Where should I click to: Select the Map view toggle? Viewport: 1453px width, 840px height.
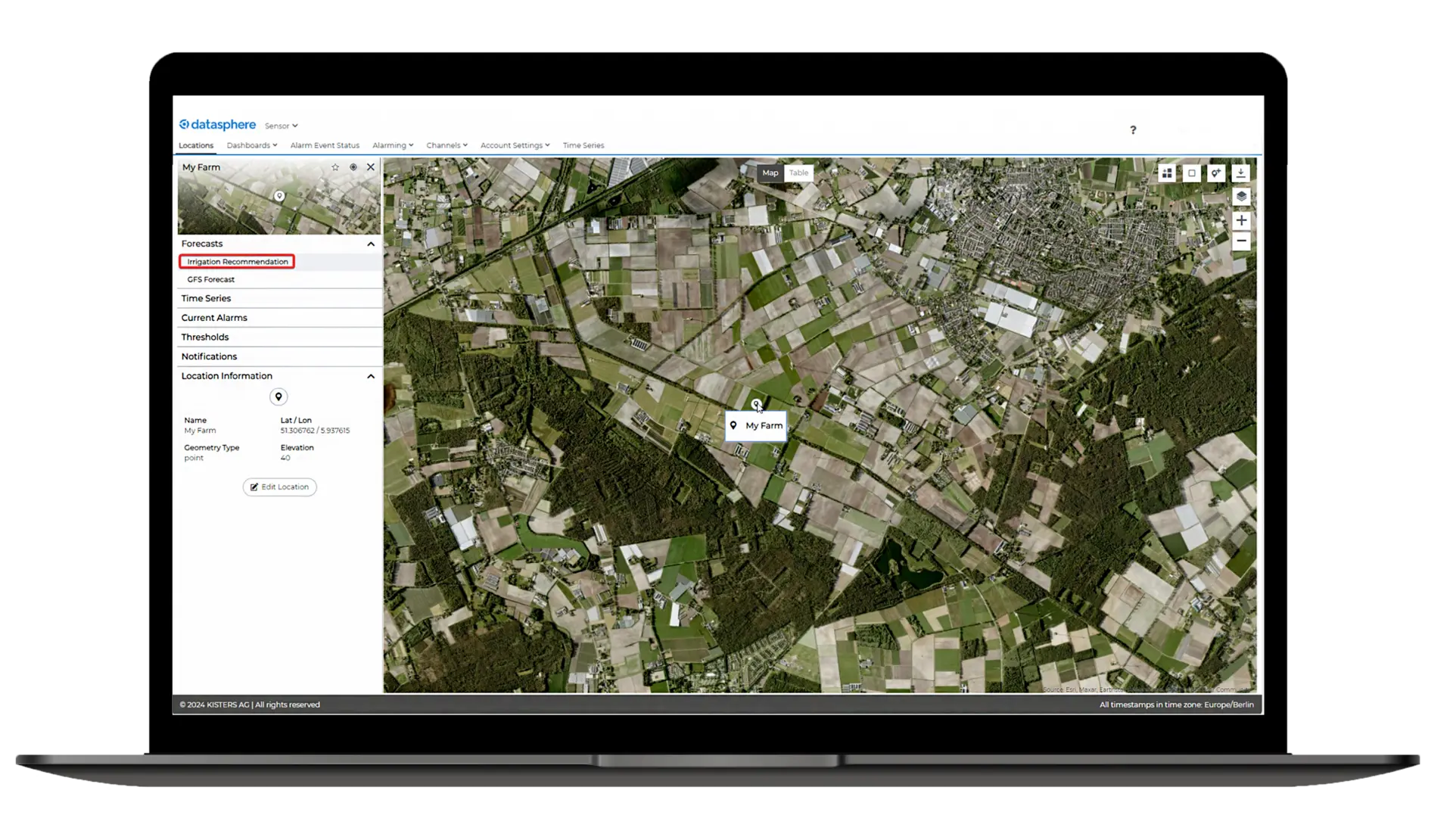pyautogui.click(x=770, y=173)
